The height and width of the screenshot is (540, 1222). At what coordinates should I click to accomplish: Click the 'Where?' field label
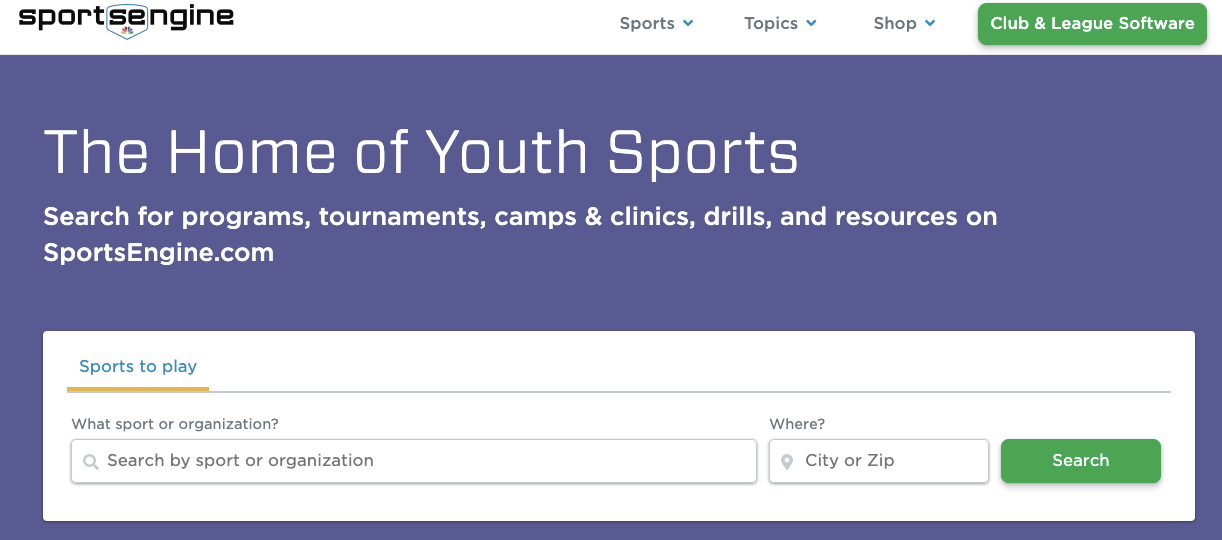tap(797, 424)
